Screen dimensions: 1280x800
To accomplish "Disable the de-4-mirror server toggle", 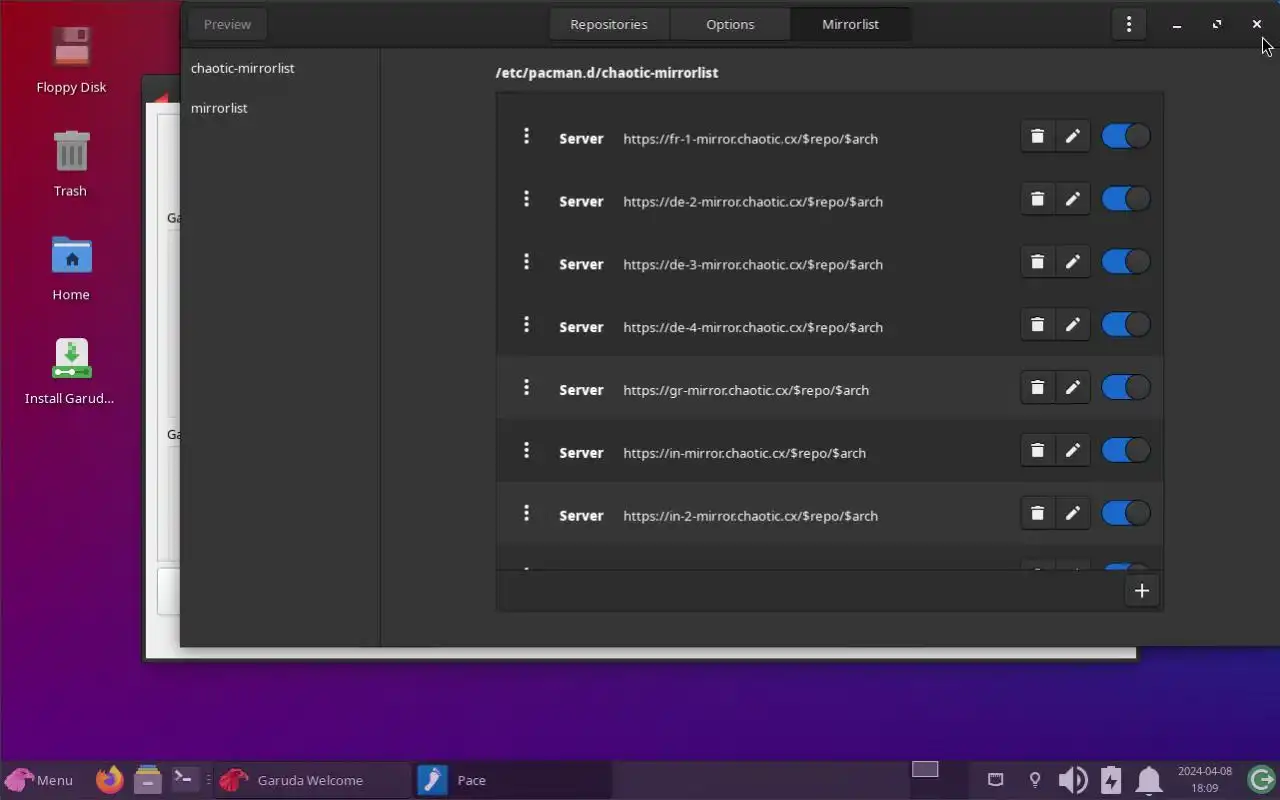I will click(1126, 326).
